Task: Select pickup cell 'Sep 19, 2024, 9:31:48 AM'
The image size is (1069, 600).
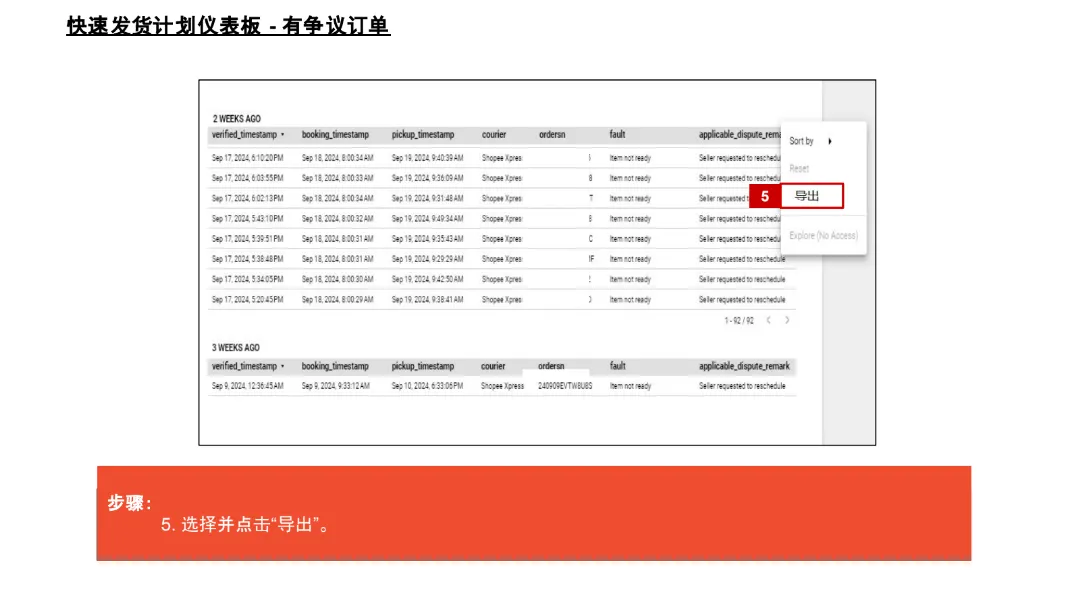Action: click(x=427, y=199)
